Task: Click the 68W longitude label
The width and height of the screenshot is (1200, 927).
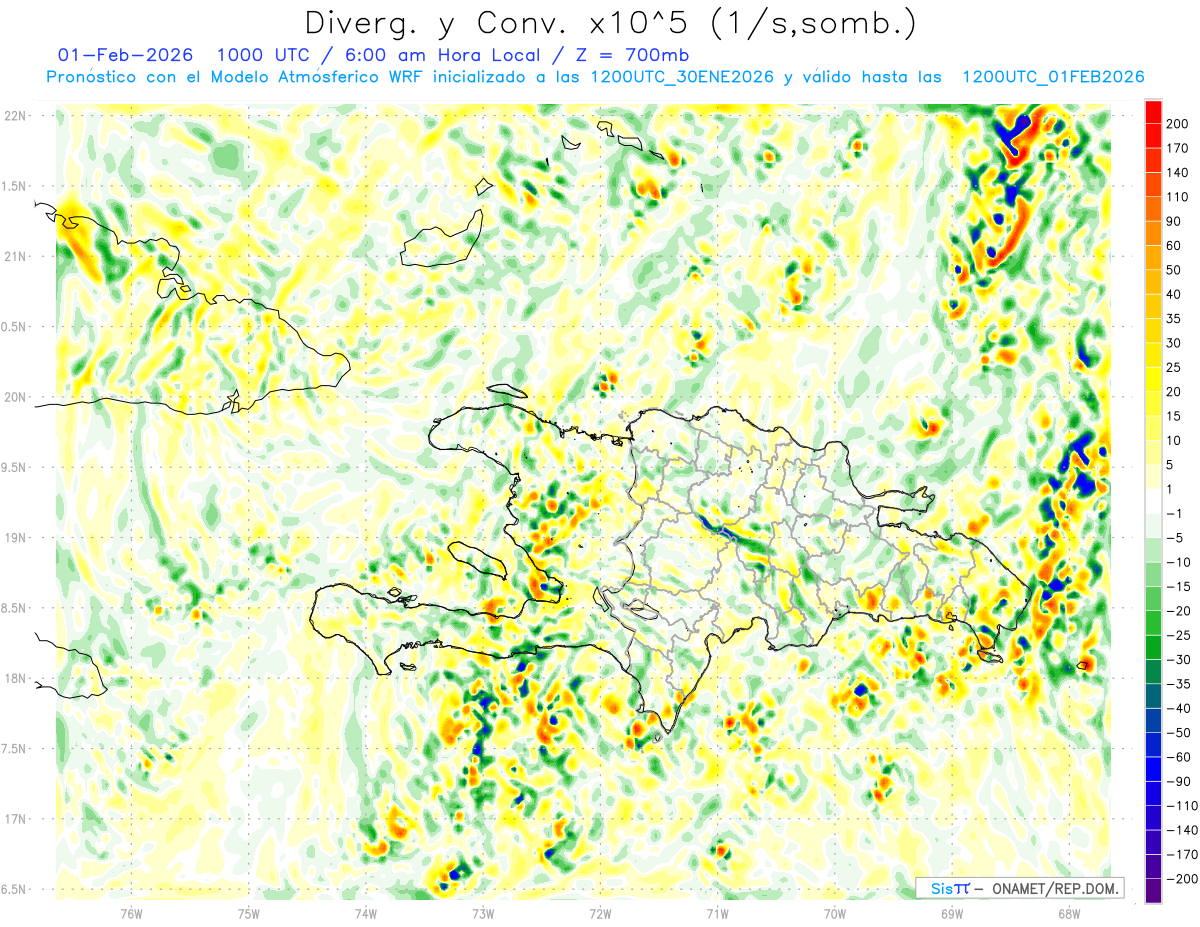Action: tap(1069, 914)
